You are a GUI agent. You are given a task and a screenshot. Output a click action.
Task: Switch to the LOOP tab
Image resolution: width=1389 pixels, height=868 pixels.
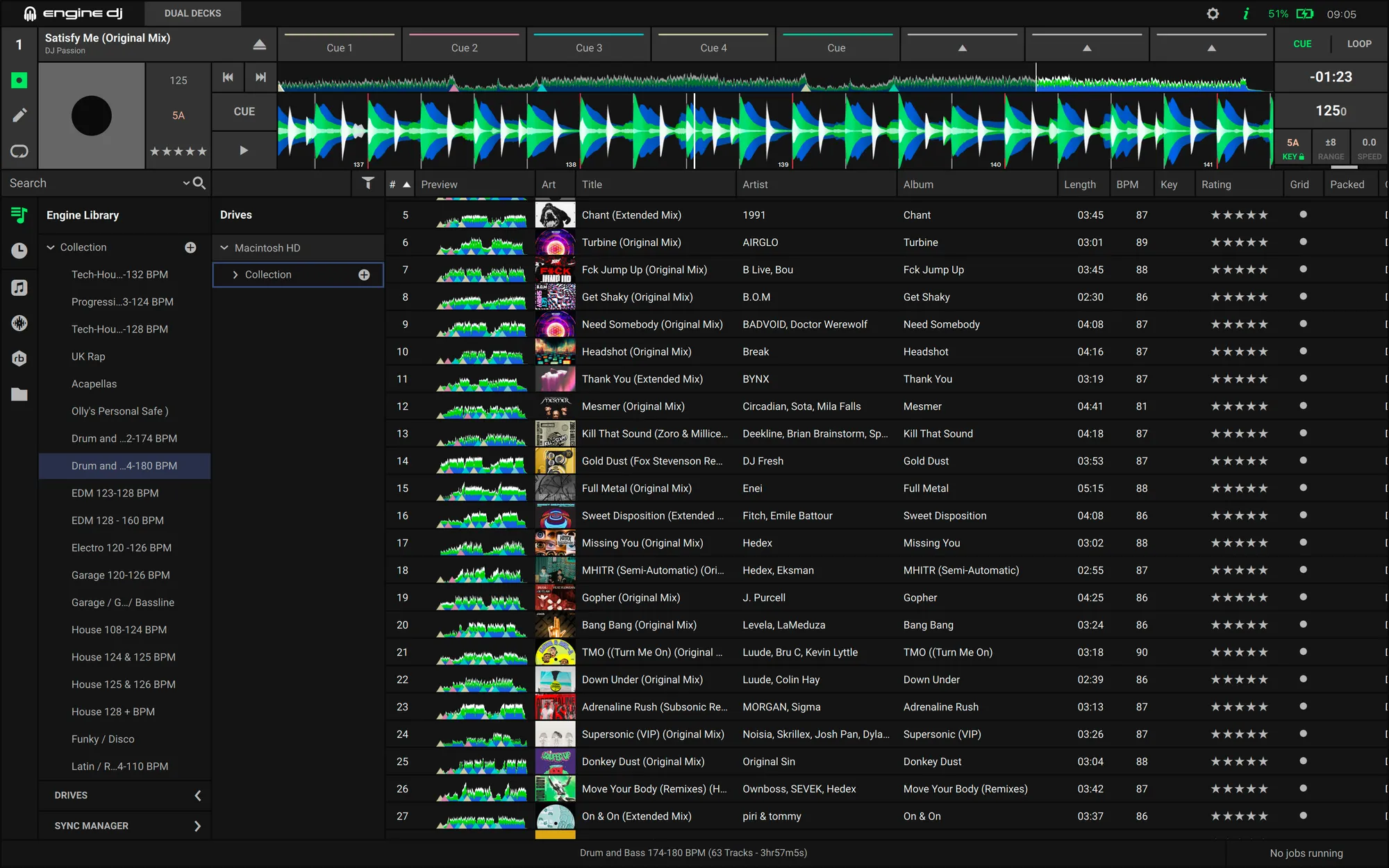tap(1358, 43)
